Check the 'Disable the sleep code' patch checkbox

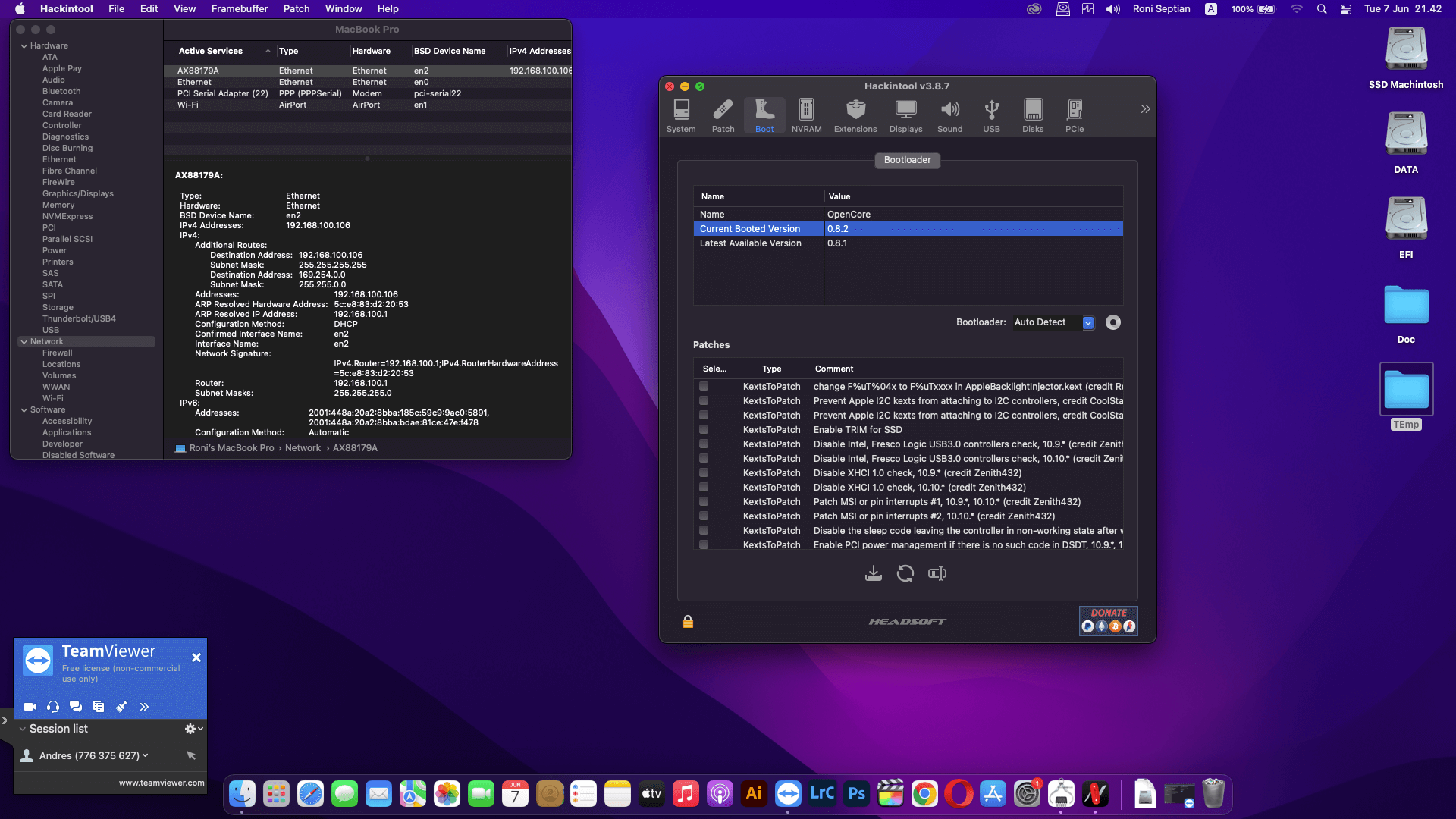pyautogui.click(x=704, y=531)
